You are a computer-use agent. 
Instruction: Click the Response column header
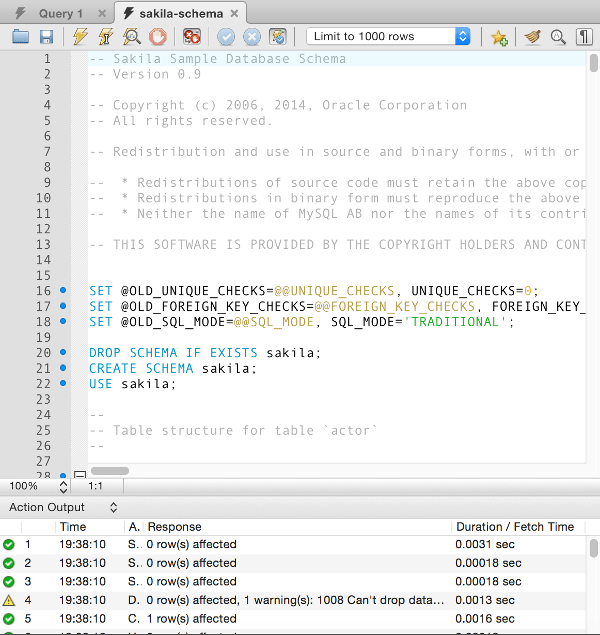tap(174, 527)
